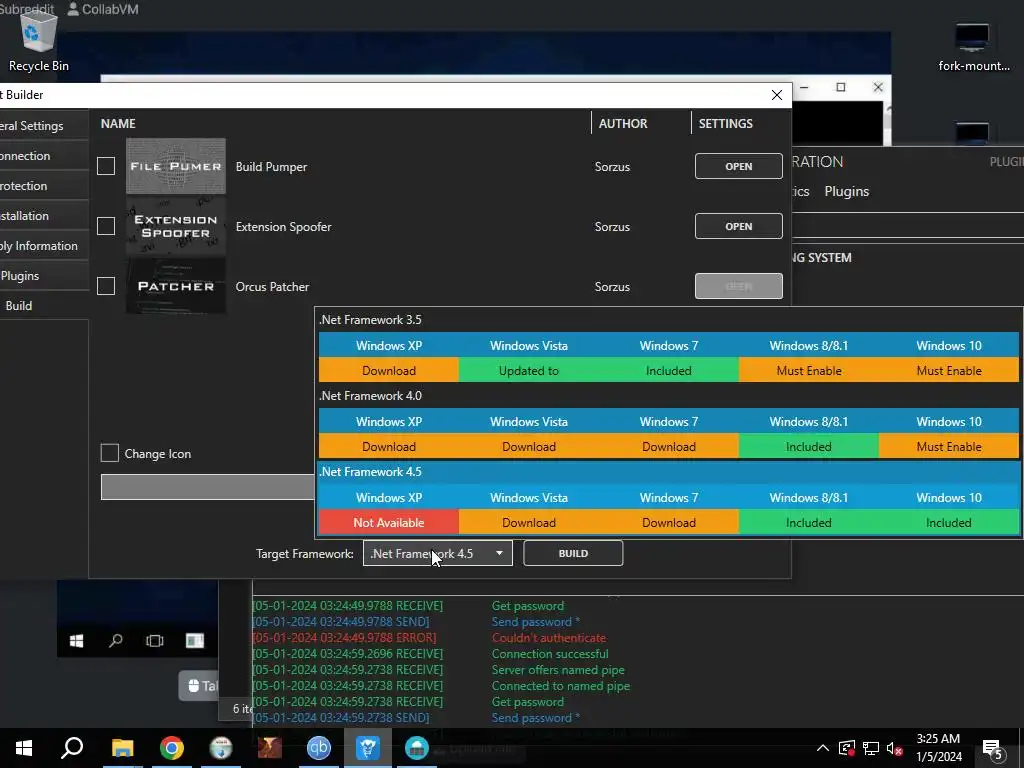Click the nested VM taskbar application icon
The width and height of the screenshot is (1024, 768).
tap(195, 641)
